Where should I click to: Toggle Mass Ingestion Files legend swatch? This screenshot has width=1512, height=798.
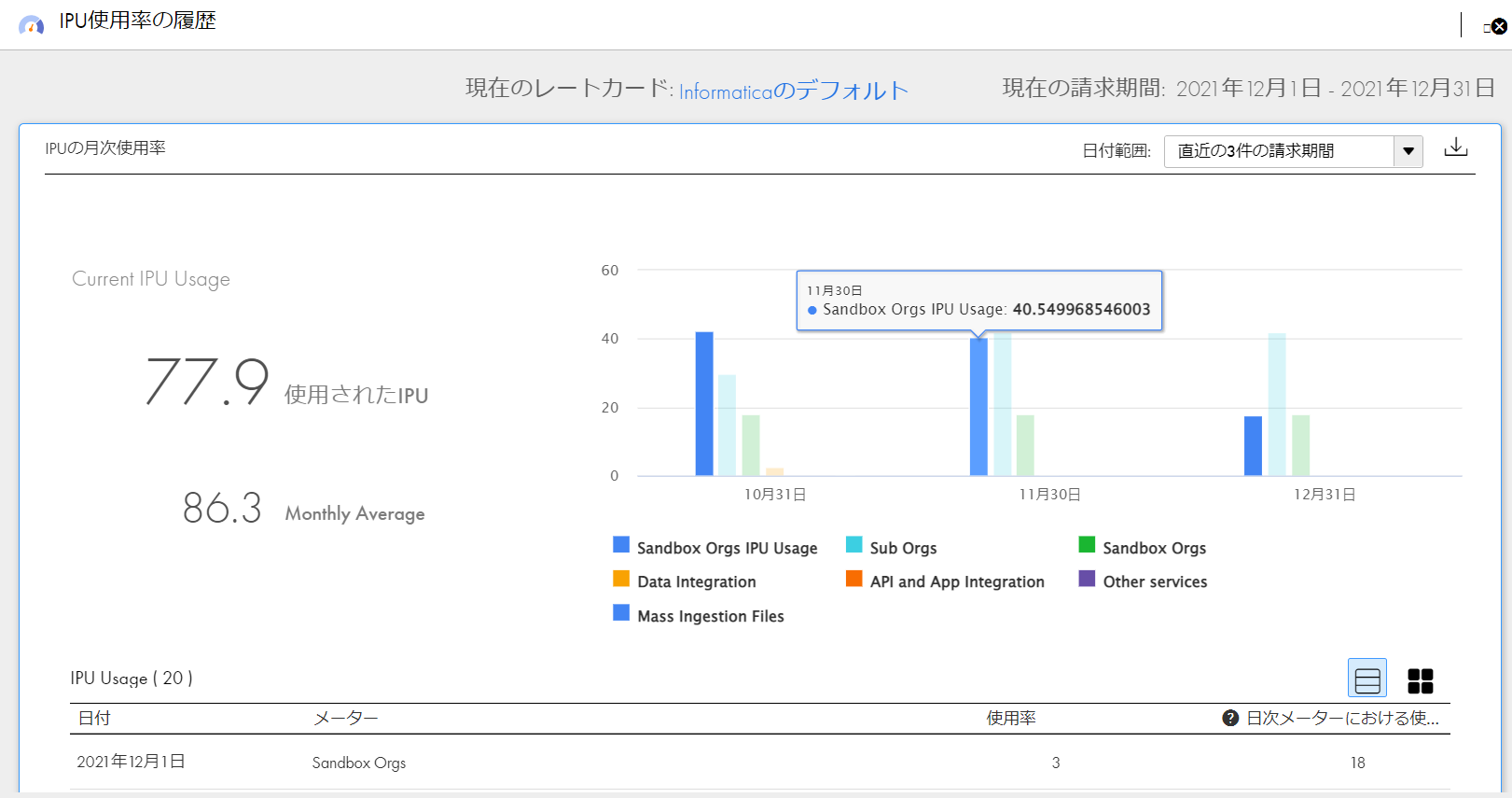tap(621, 613)
